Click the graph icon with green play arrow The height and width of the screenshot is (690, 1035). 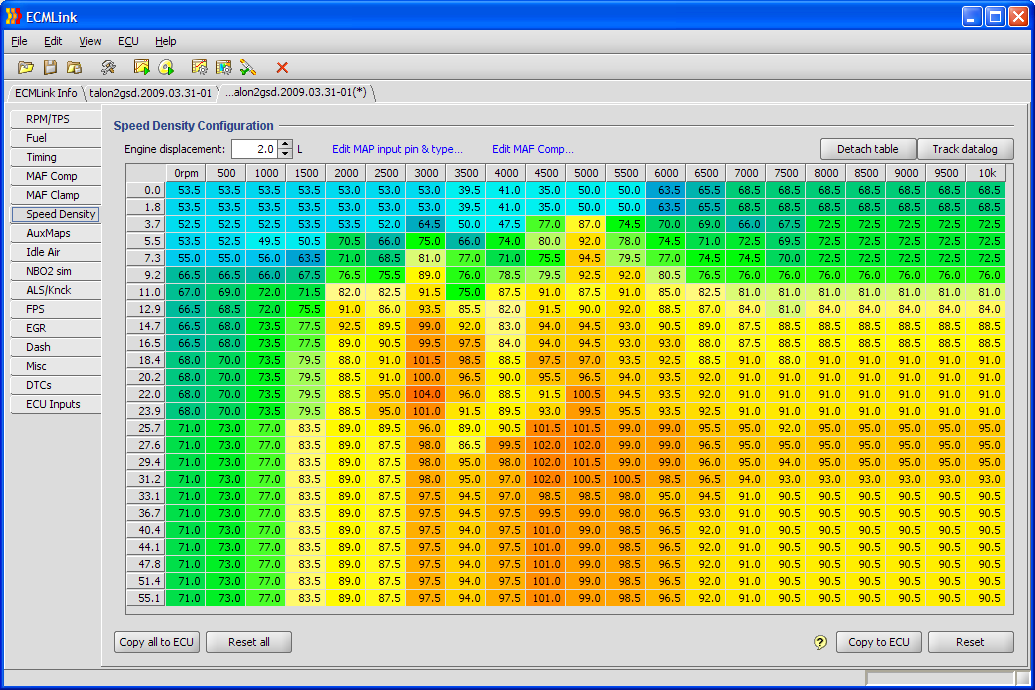pos(142,67)
